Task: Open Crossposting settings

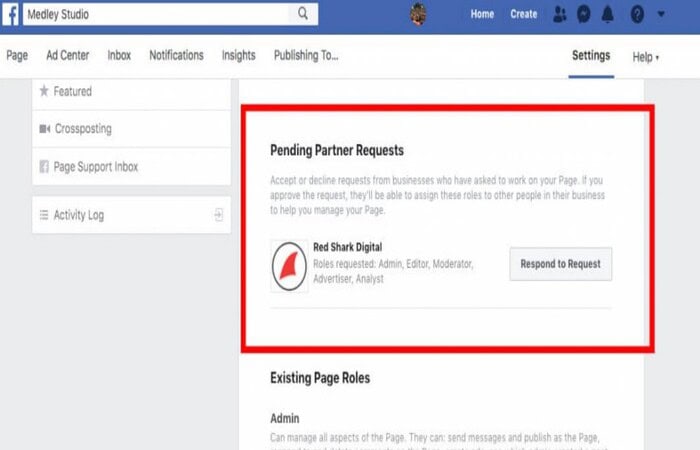Action: tap(132, 129)
